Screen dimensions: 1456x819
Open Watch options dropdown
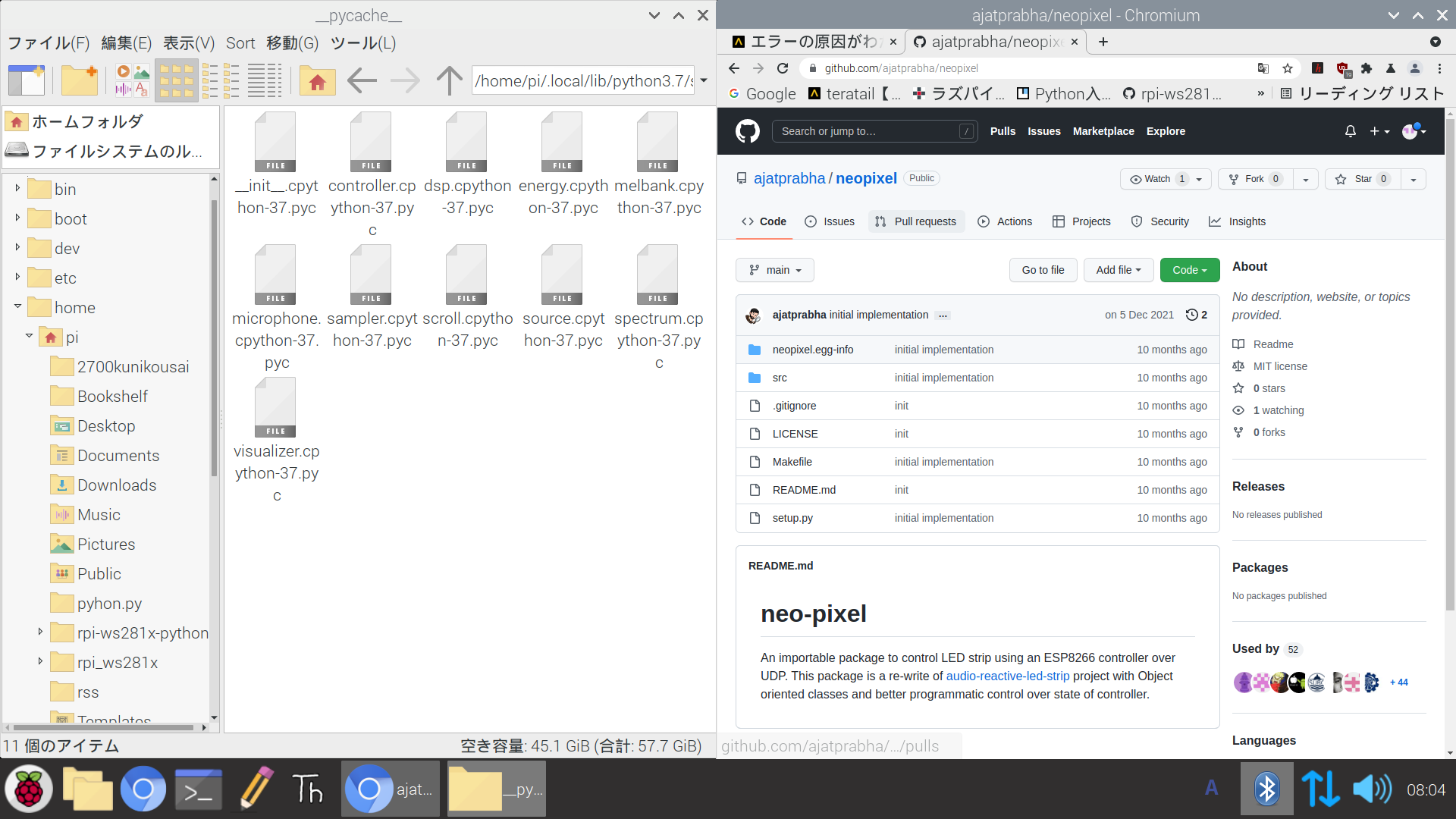(x=1199, y=179)
